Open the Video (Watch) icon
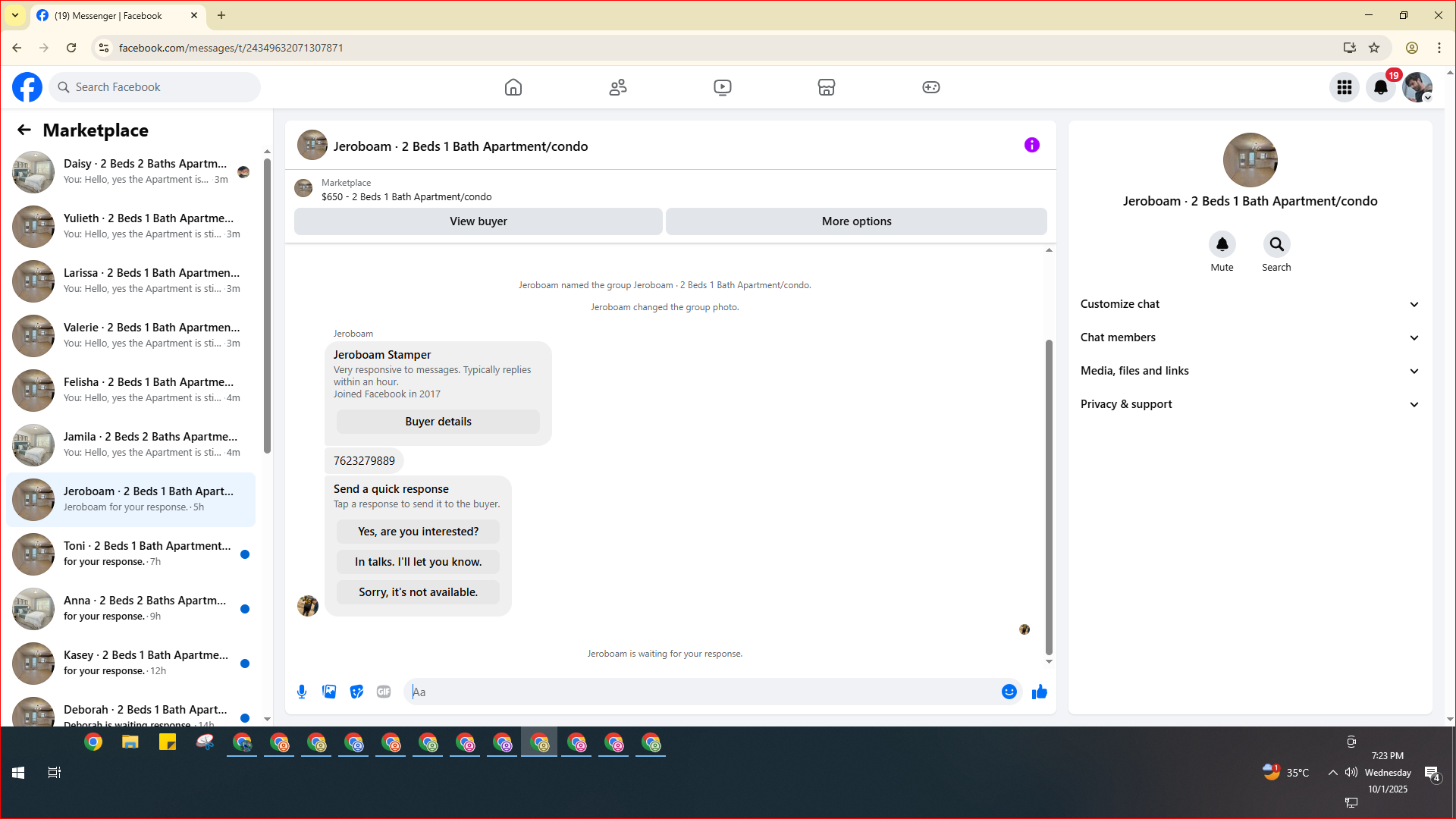1456x819 pixels. click(x=723, y=87)
